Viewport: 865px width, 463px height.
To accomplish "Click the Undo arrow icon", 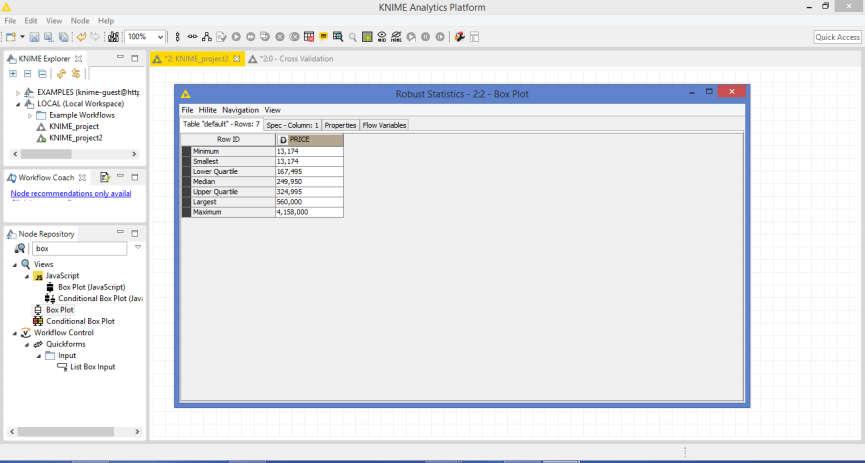I will click(x=81, y=37).
